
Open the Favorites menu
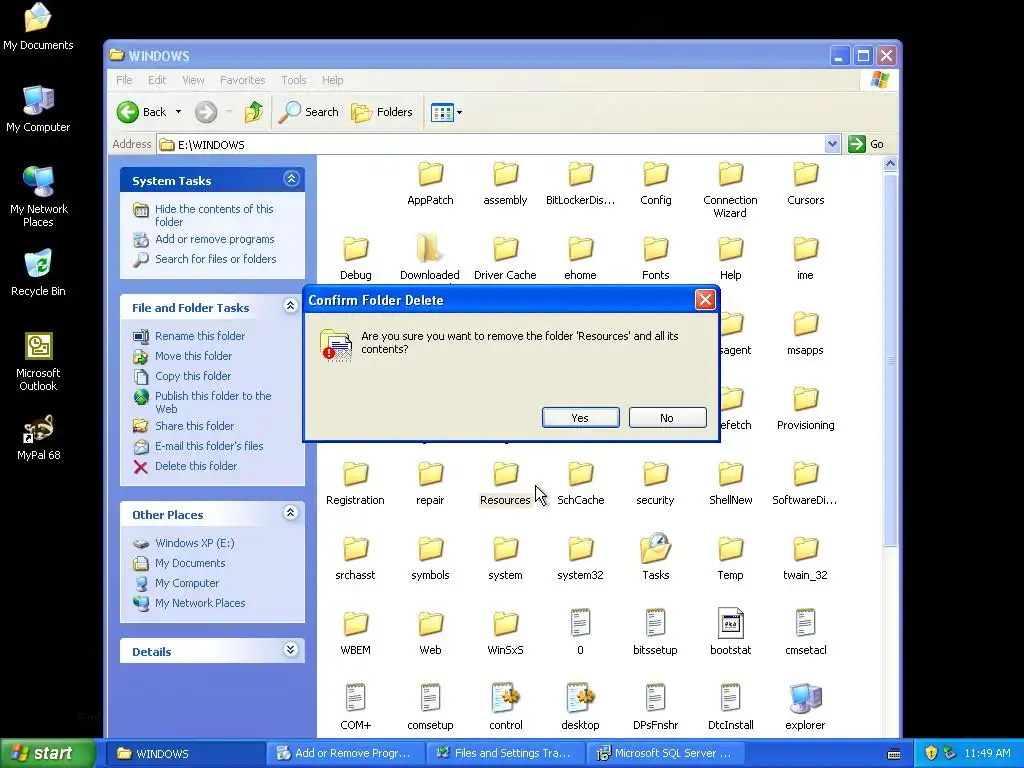(x=242, y=80)
